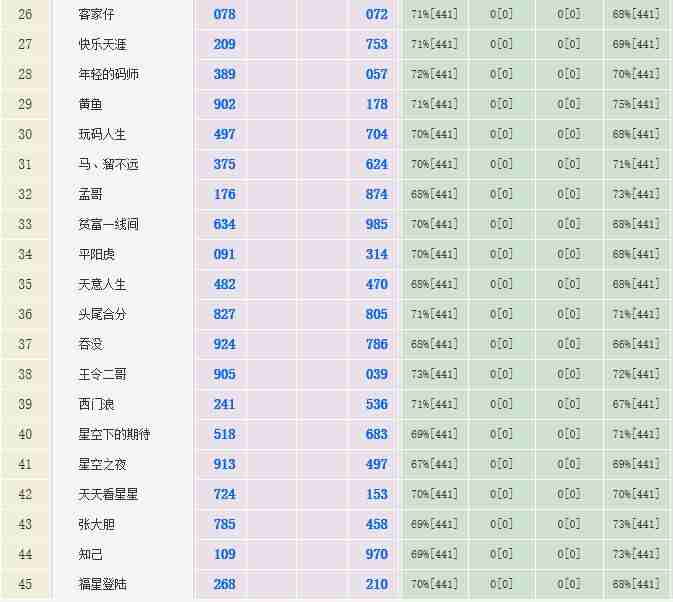
Task: Click the blue number 634 in row 33
Action: click(x=224, y=225)
